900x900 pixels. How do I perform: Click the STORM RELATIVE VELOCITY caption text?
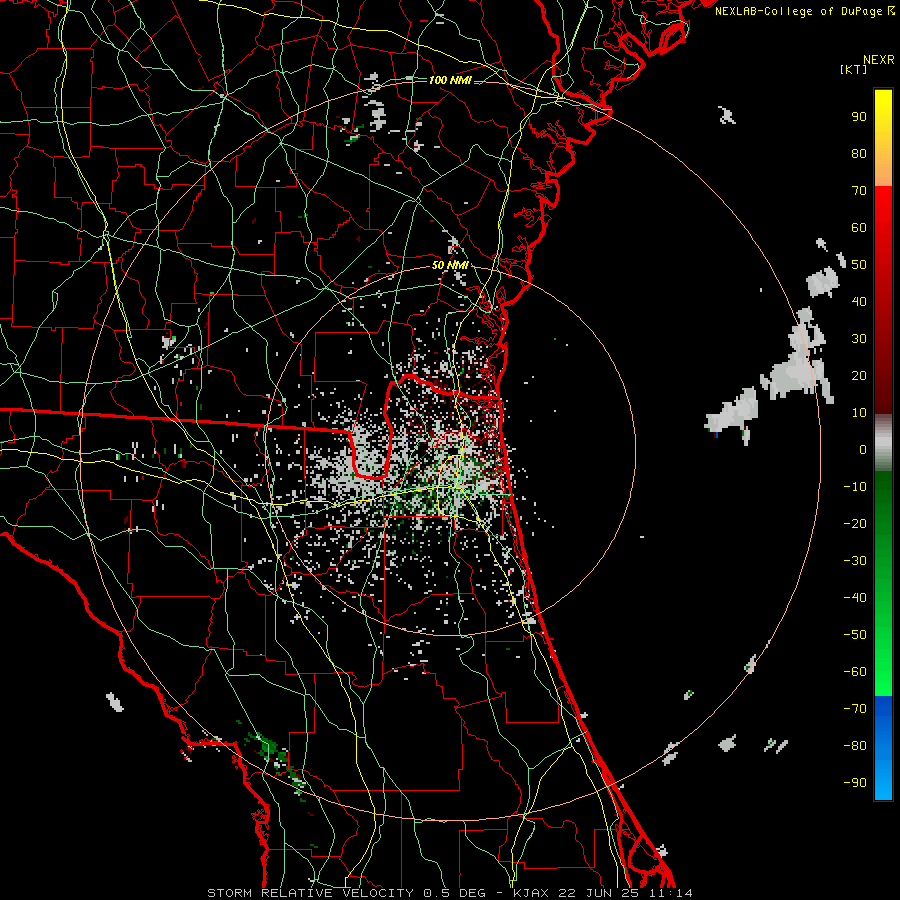[310, 893]
